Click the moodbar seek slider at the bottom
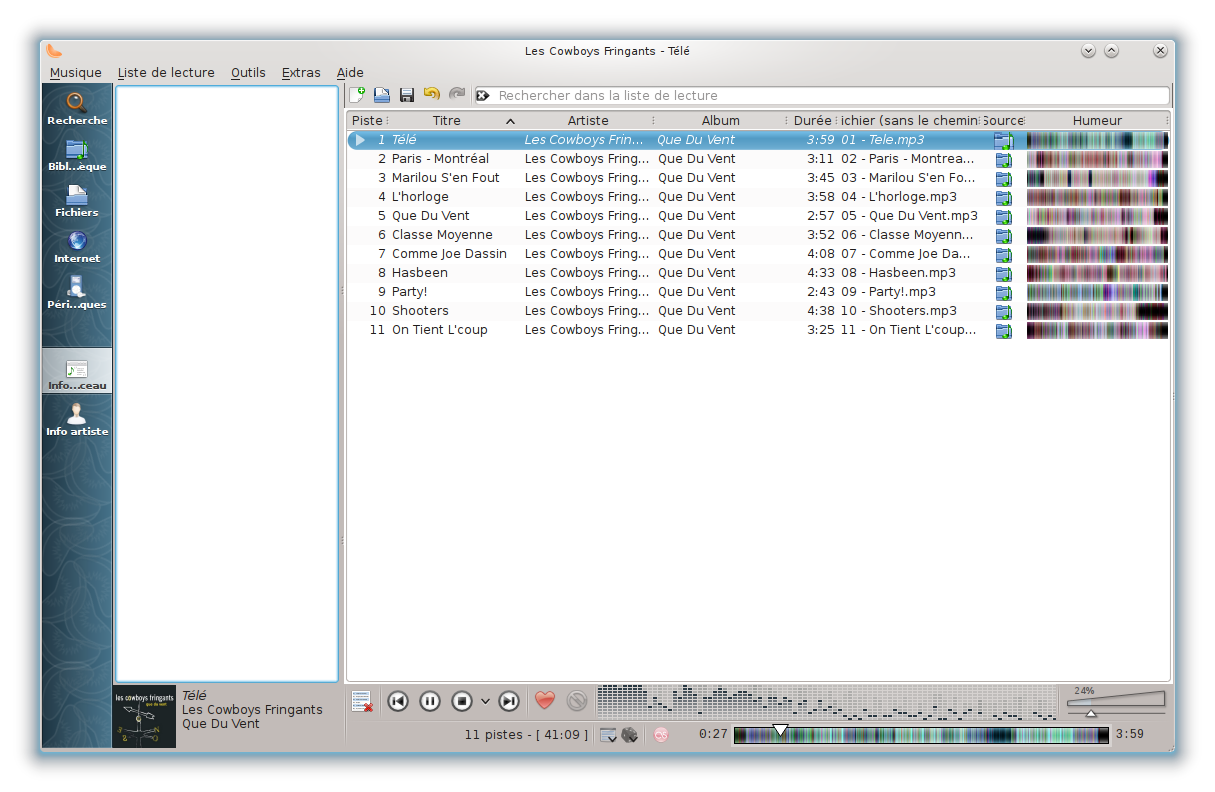This screenshot has width=1215, height=792. pyautogui.click(x=921, y=735)
